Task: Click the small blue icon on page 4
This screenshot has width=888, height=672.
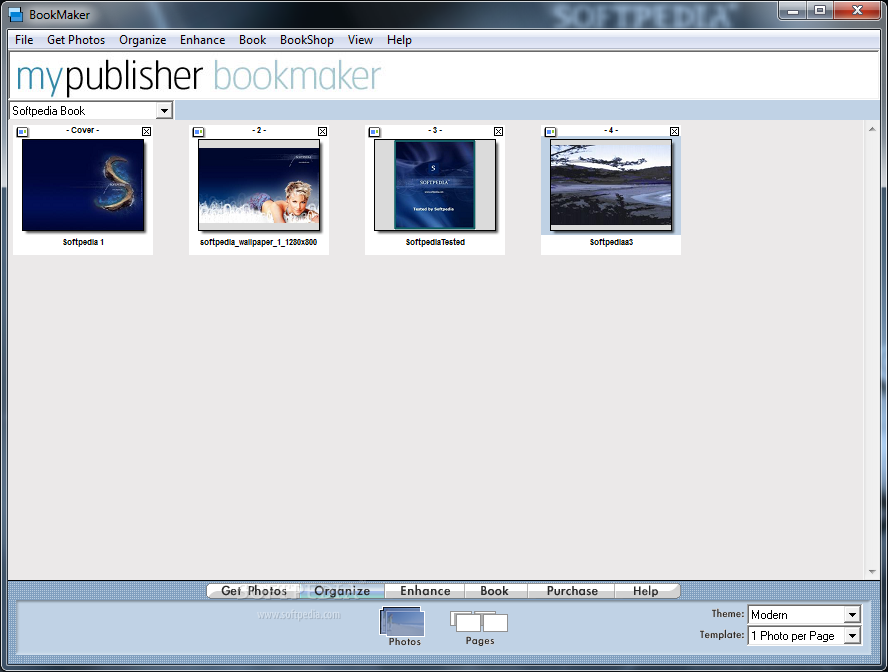Action: [x=550, y=132]
